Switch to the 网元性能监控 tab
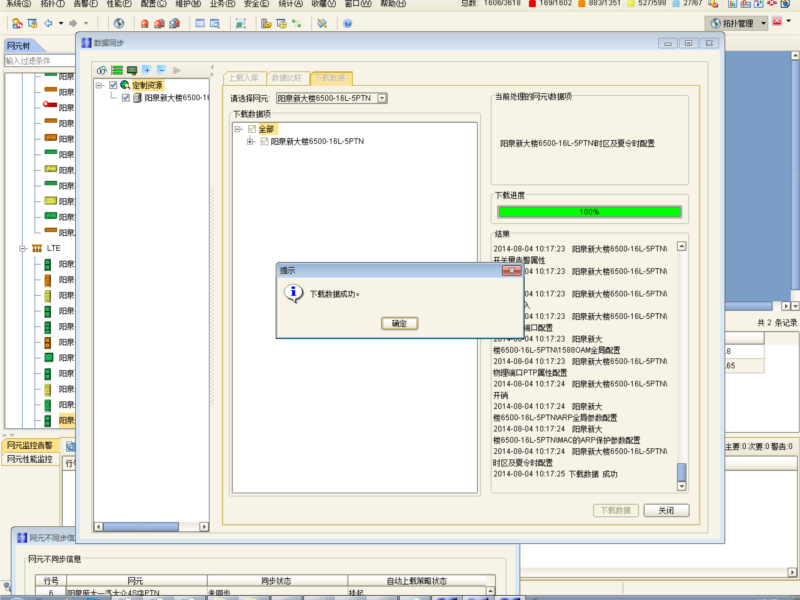Screen dimensions: 800x600 30,459
